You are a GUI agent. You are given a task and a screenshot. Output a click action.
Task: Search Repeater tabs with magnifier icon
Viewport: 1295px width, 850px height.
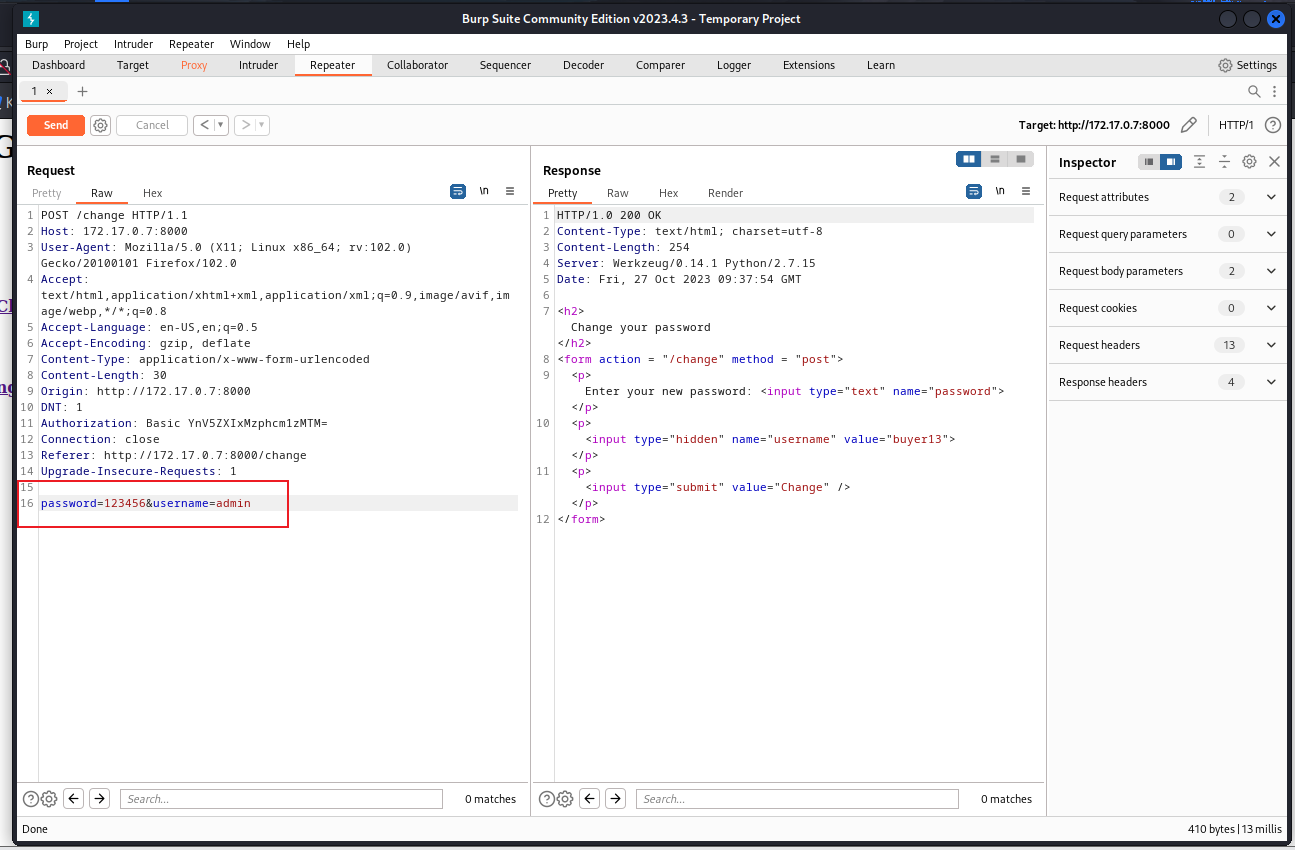click(1254, 91)
